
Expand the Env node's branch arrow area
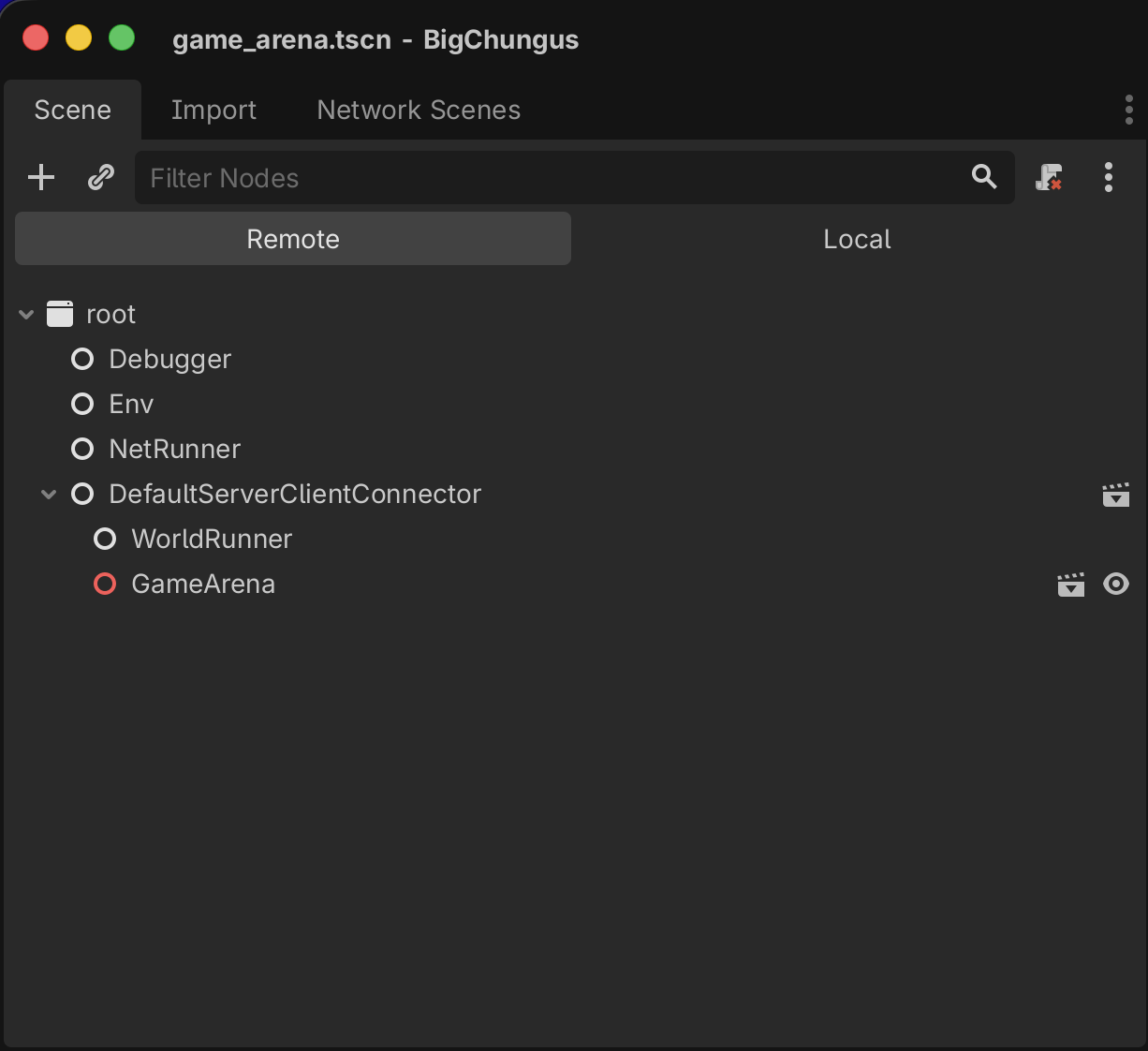coord(49,404)
